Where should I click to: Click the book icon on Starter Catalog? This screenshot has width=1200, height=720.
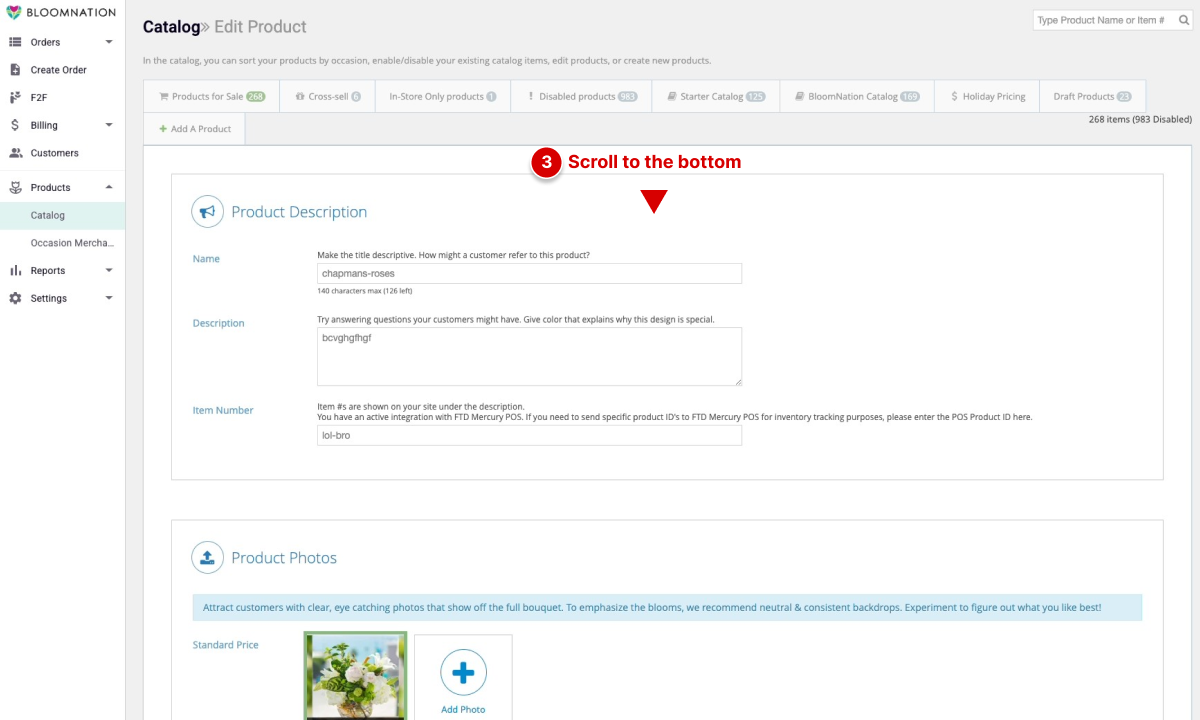click(x=672, y=97)
